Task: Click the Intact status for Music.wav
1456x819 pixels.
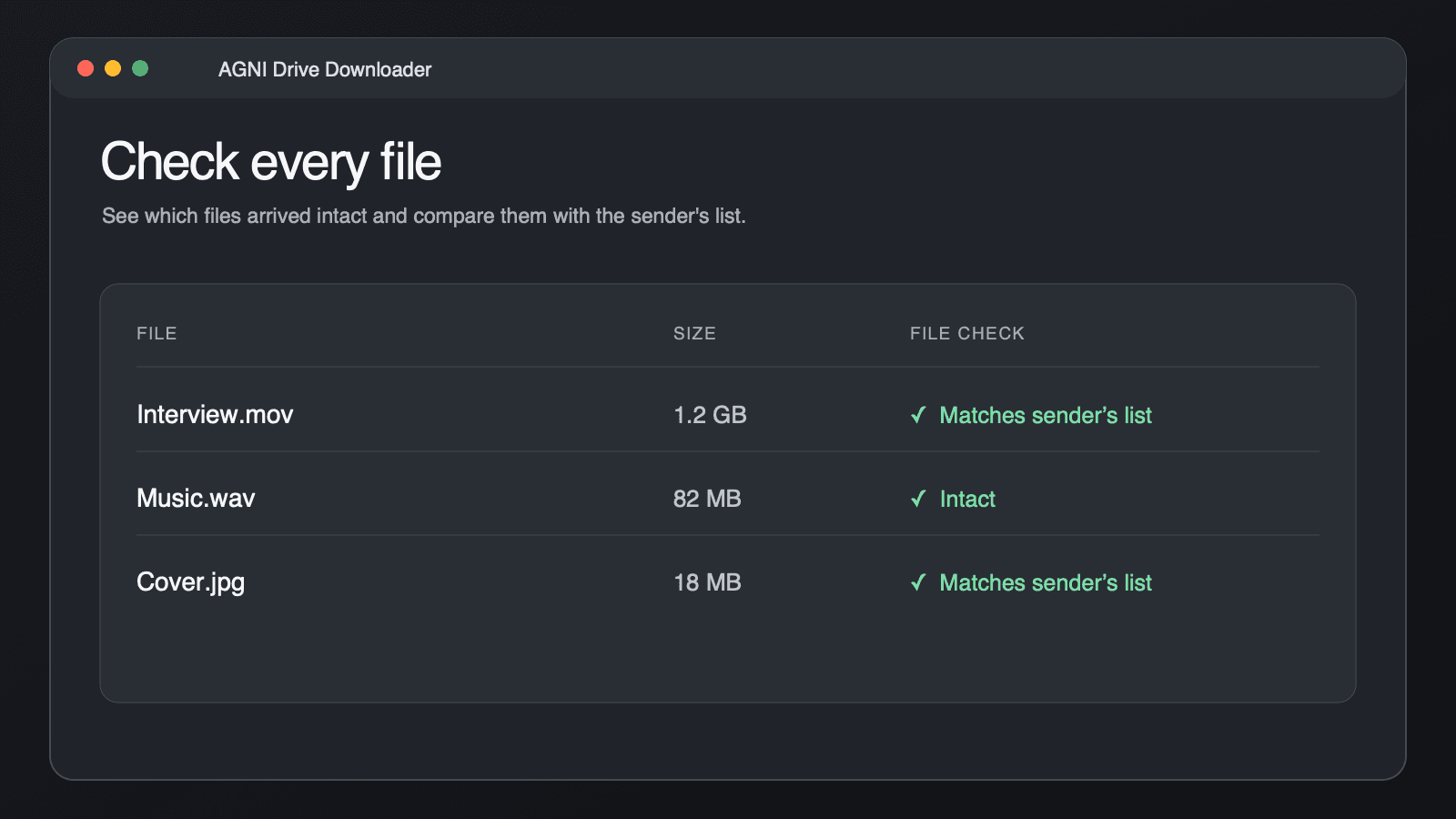Action: tap(967, 499)
